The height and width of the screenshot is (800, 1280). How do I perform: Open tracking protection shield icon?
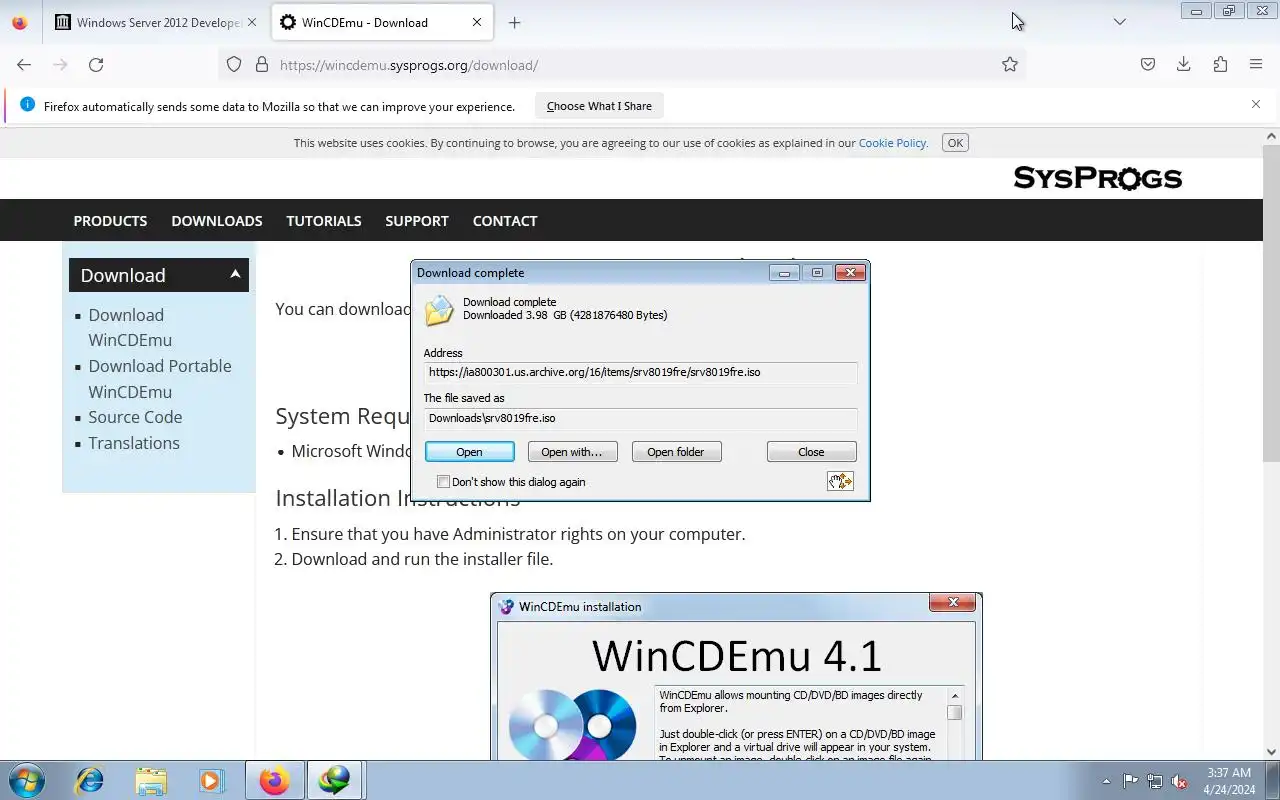pyautogui.click(x=234, y=64)
